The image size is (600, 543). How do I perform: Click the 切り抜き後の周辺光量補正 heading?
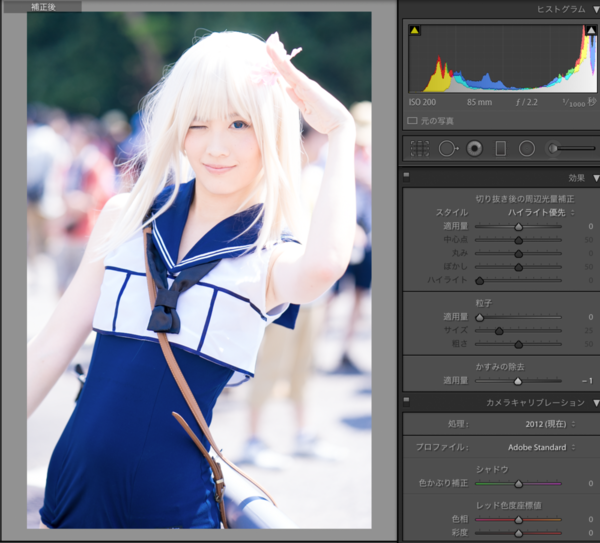point(525,199)
